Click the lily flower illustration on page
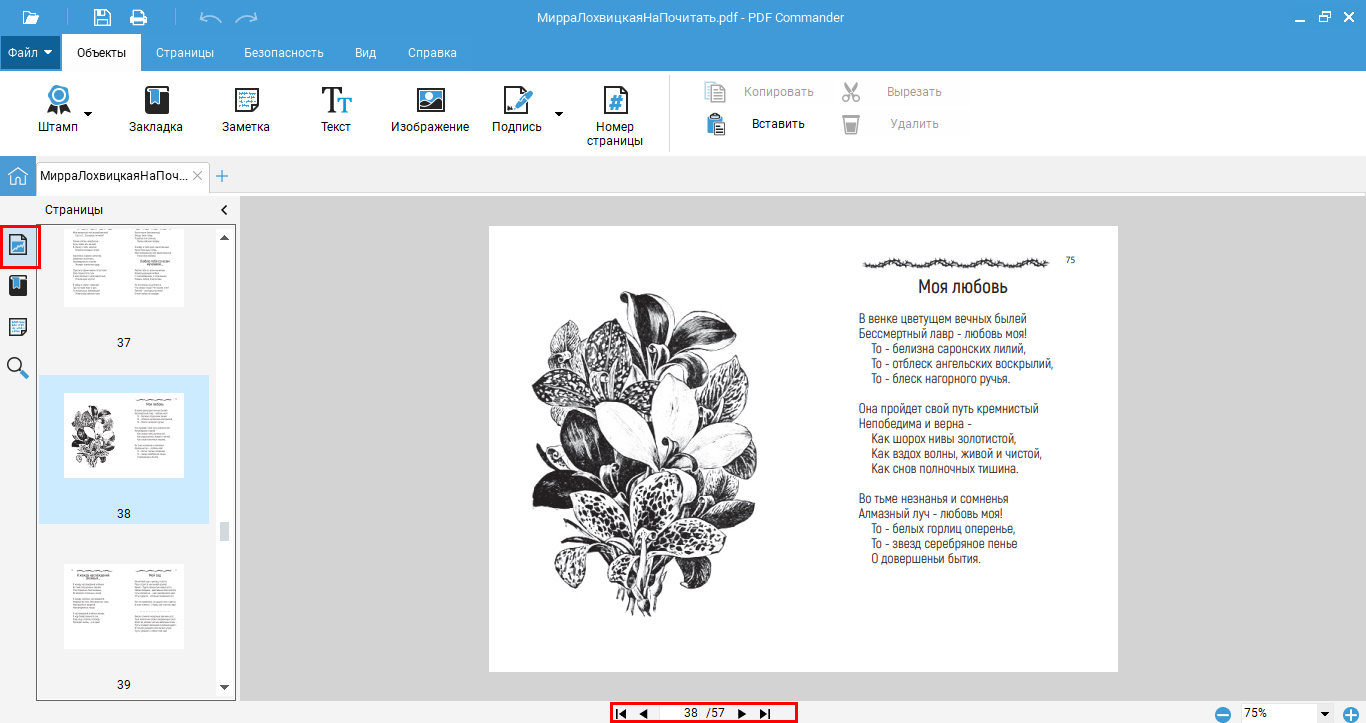Viewport: 1366px width, 723px height. [644, 452]
